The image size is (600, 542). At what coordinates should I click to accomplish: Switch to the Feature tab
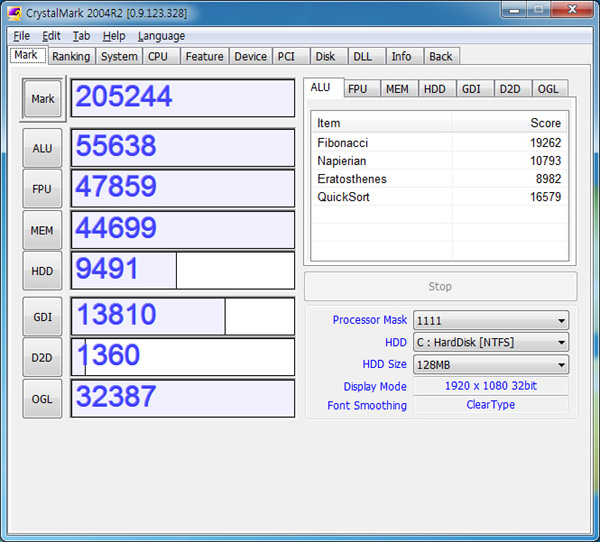204,56
